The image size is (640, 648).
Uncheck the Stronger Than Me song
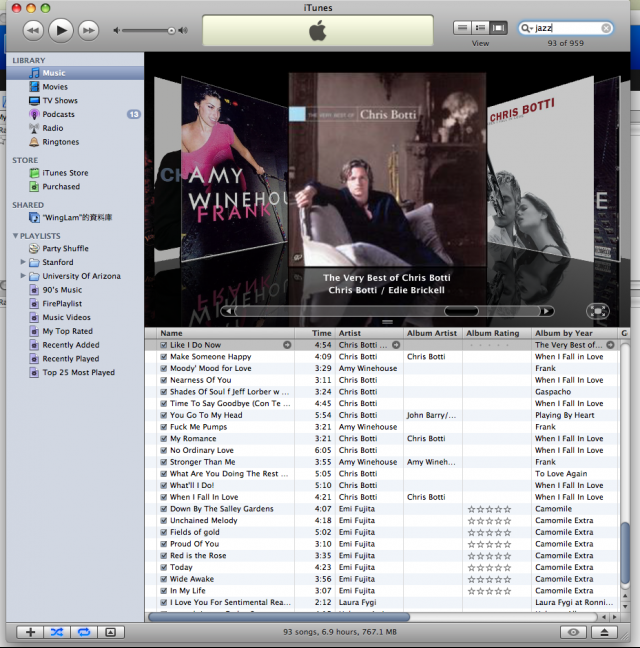pos(164,462)
